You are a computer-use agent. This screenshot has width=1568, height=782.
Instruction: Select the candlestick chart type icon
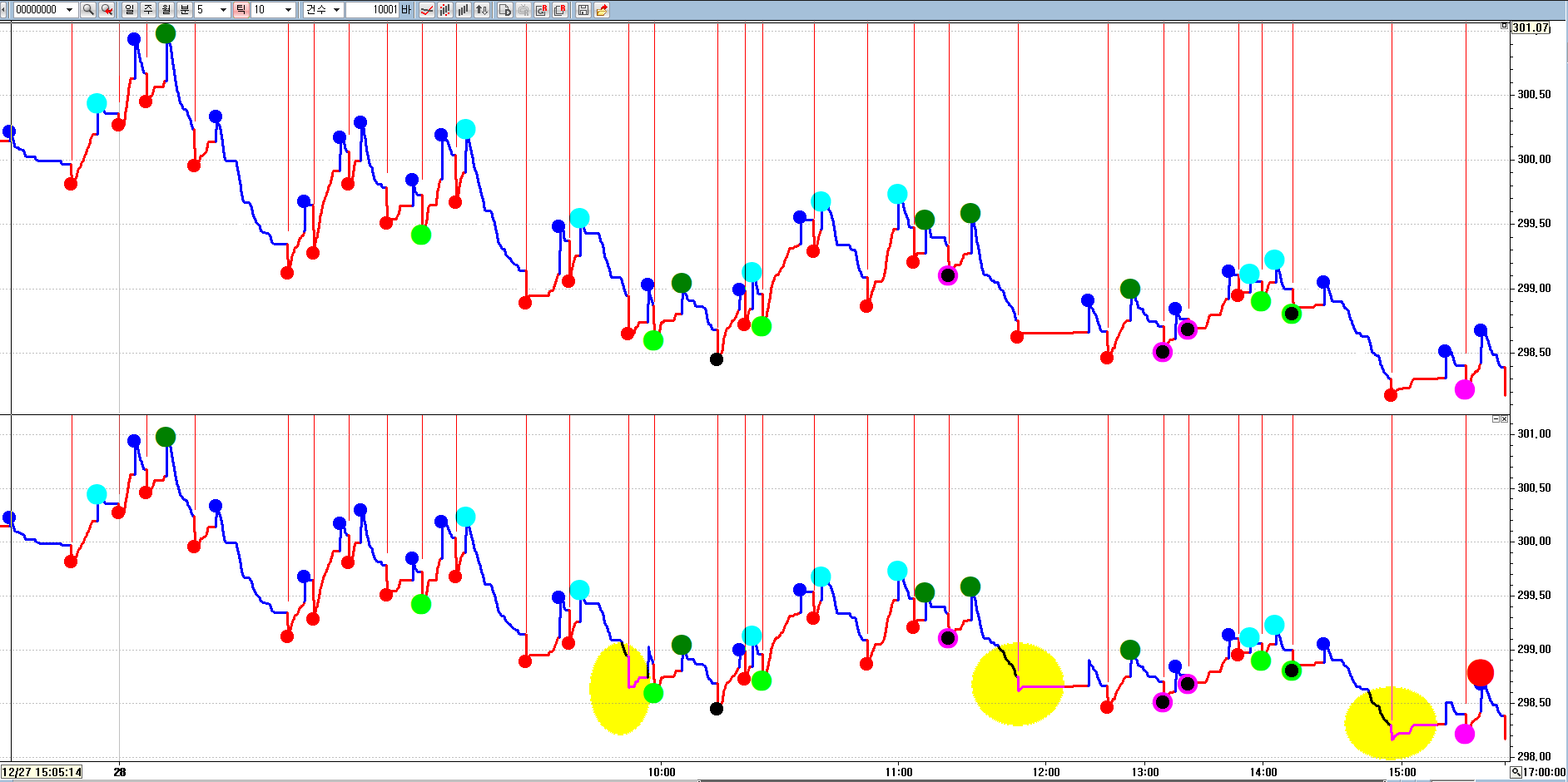coord(444,10)
